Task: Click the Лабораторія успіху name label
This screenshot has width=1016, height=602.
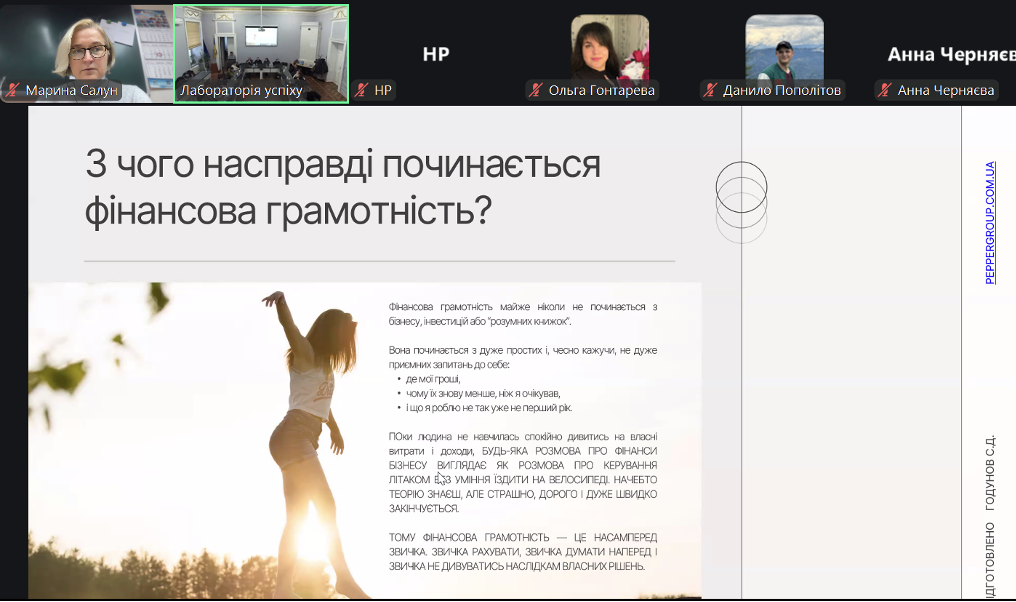Action: click(241, 91)
